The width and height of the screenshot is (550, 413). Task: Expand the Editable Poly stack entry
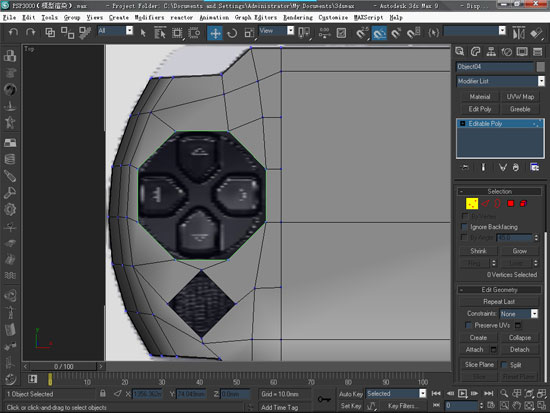tap(463, 124)
